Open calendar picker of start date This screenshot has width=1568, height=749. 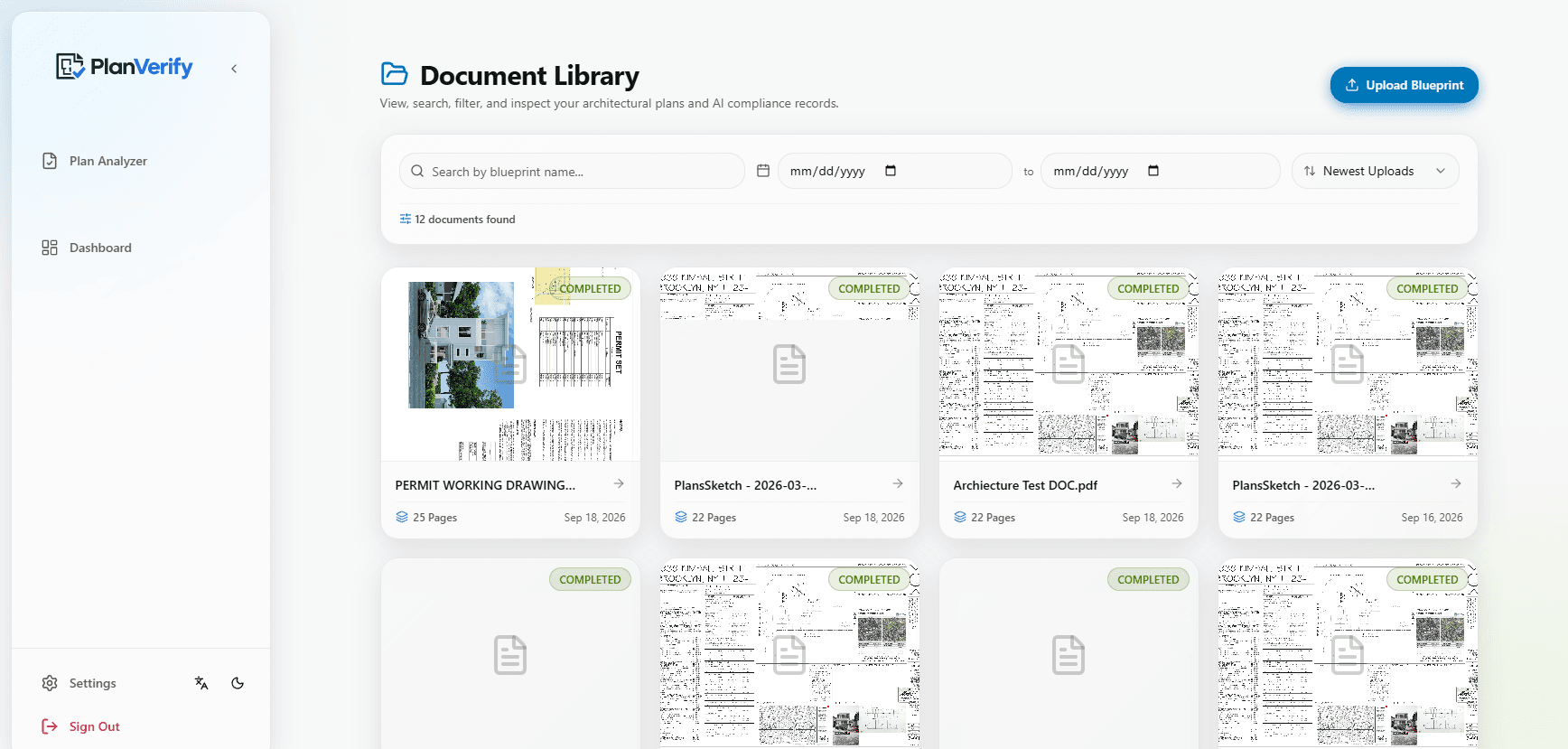coord(891,171)
